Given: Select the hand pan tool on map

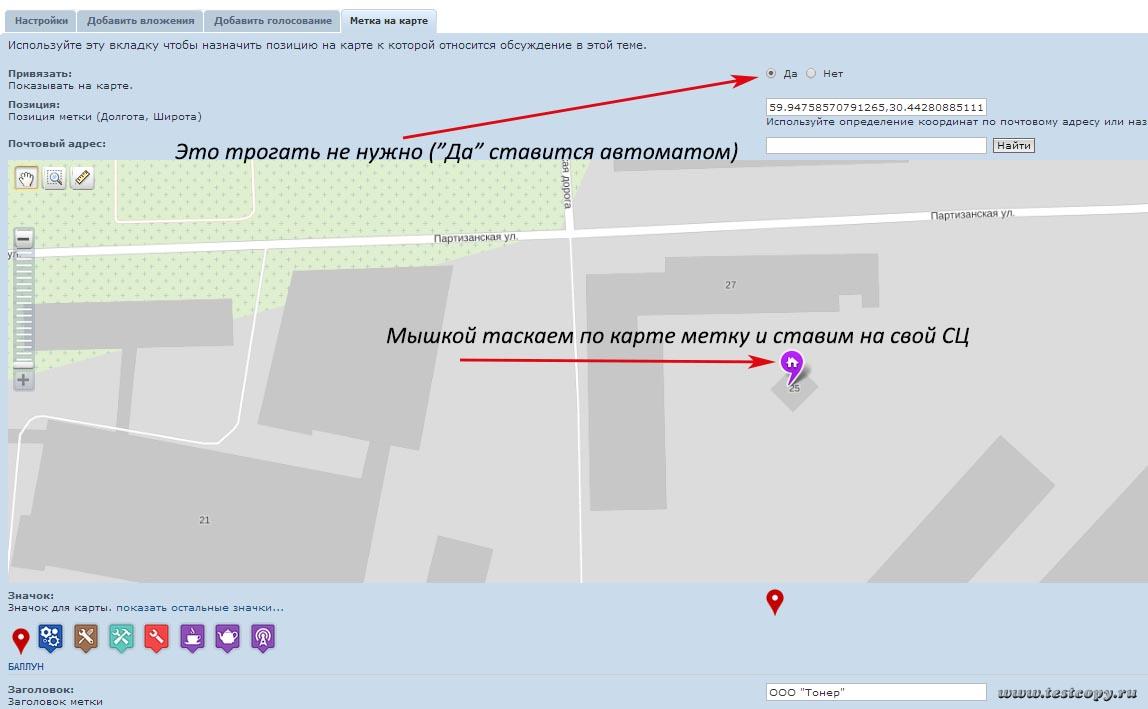Looking at the screenshot, I should (26, 178).
